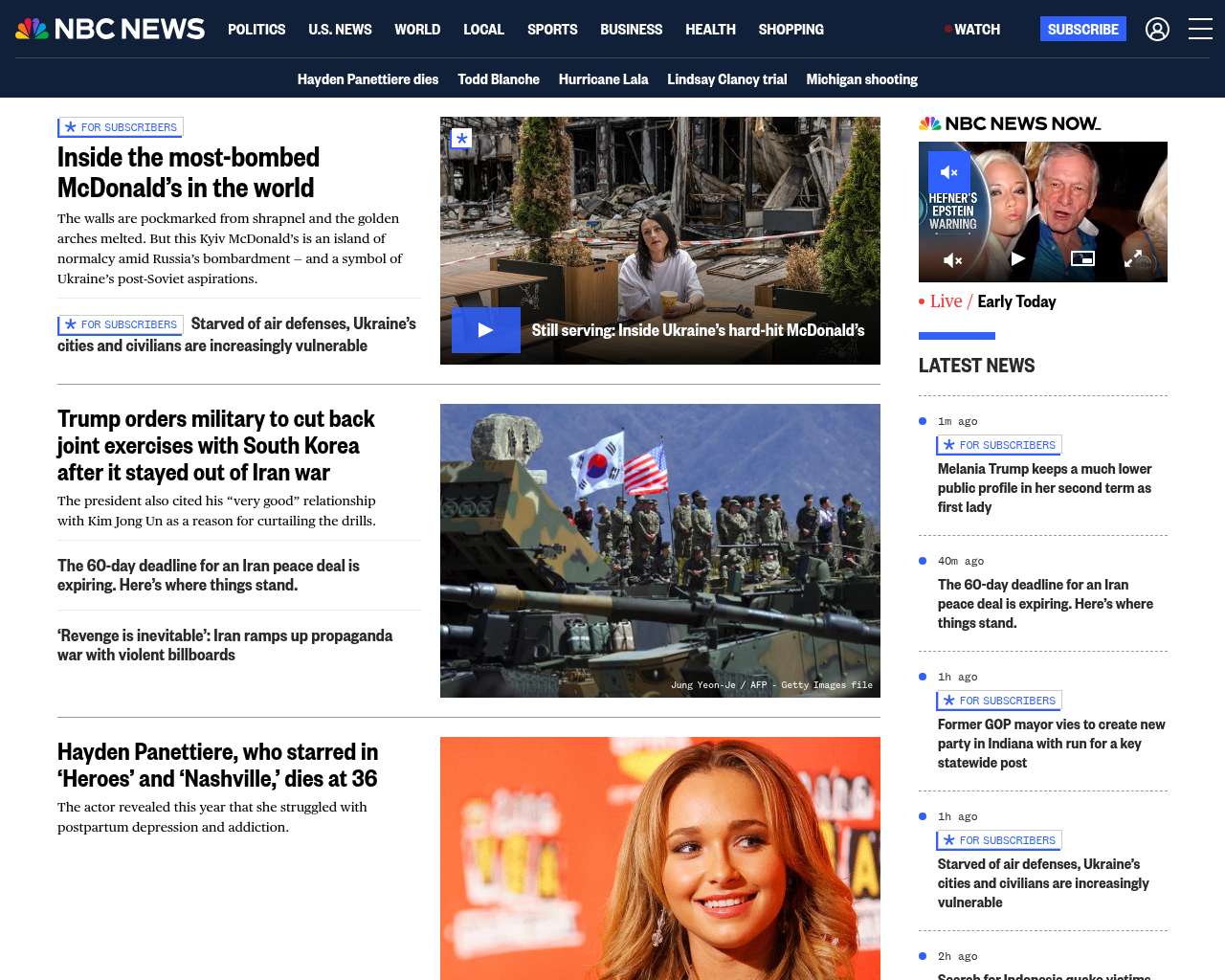Click the '1m ago' timestamp
Screen dimensions: 1225x980
pos(957,421)
